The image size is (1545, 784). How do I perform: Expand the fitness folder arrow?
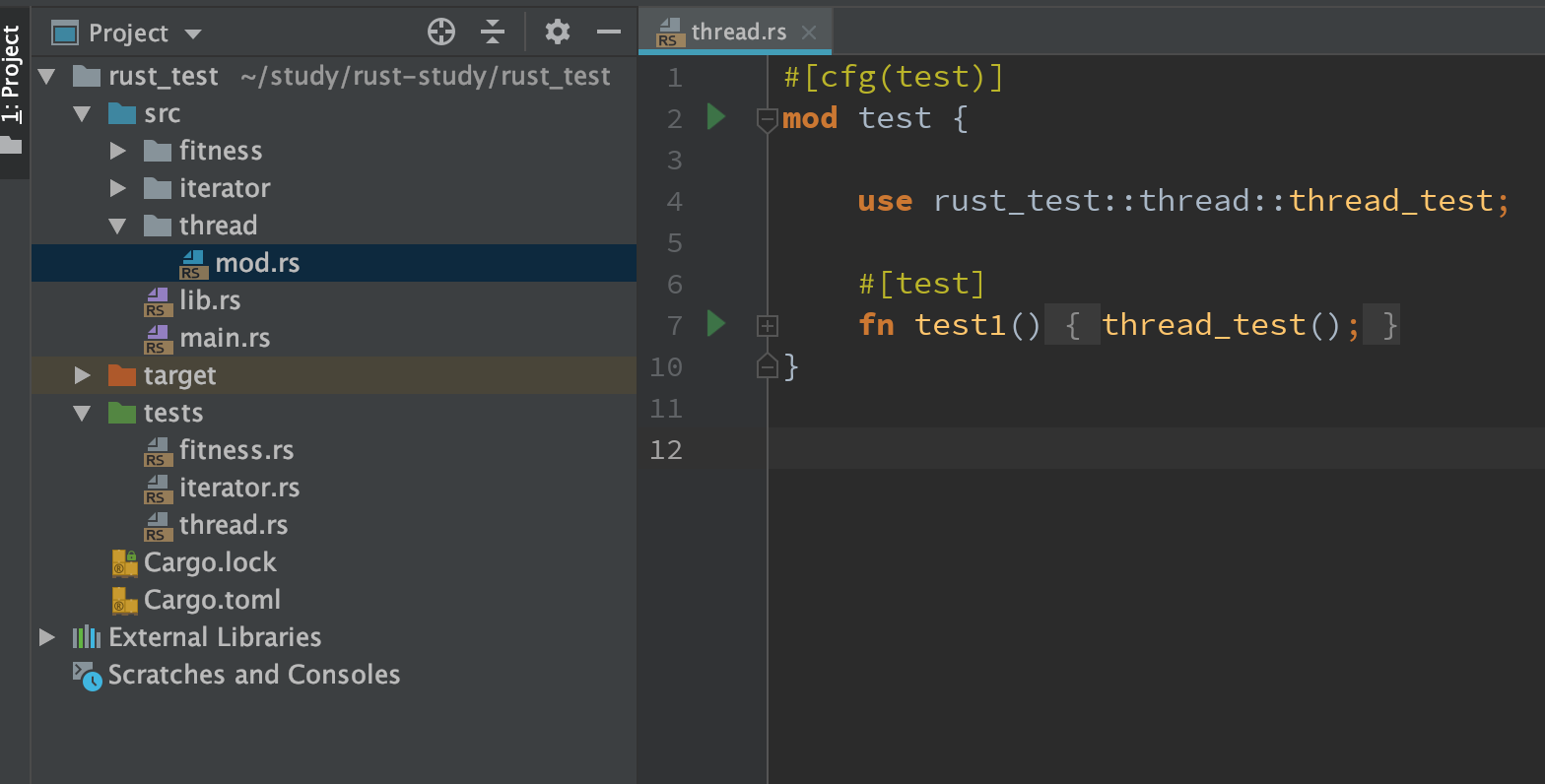tap(118, 151)
